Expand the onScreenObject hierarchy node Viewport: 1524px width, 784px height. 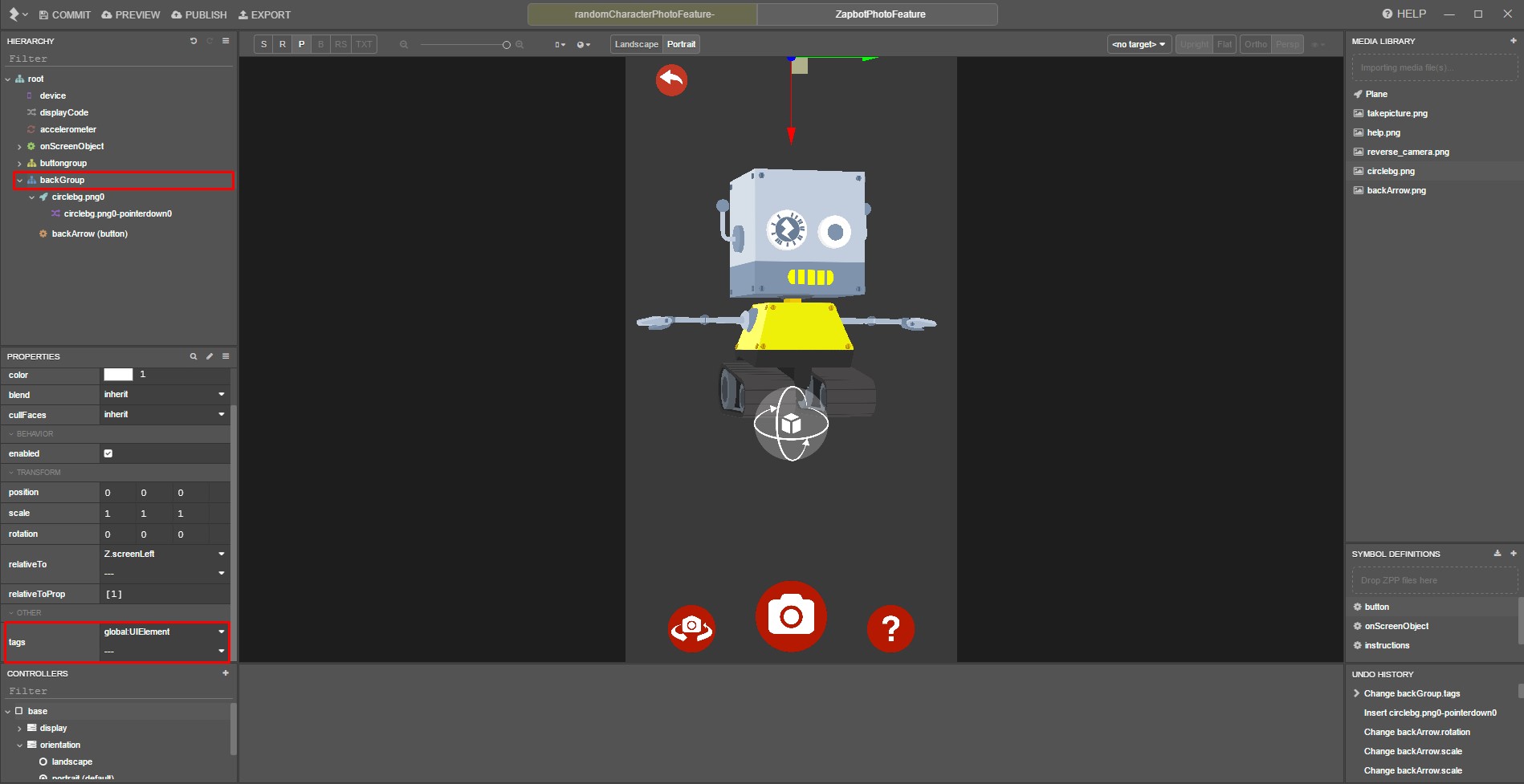(19, 147)
